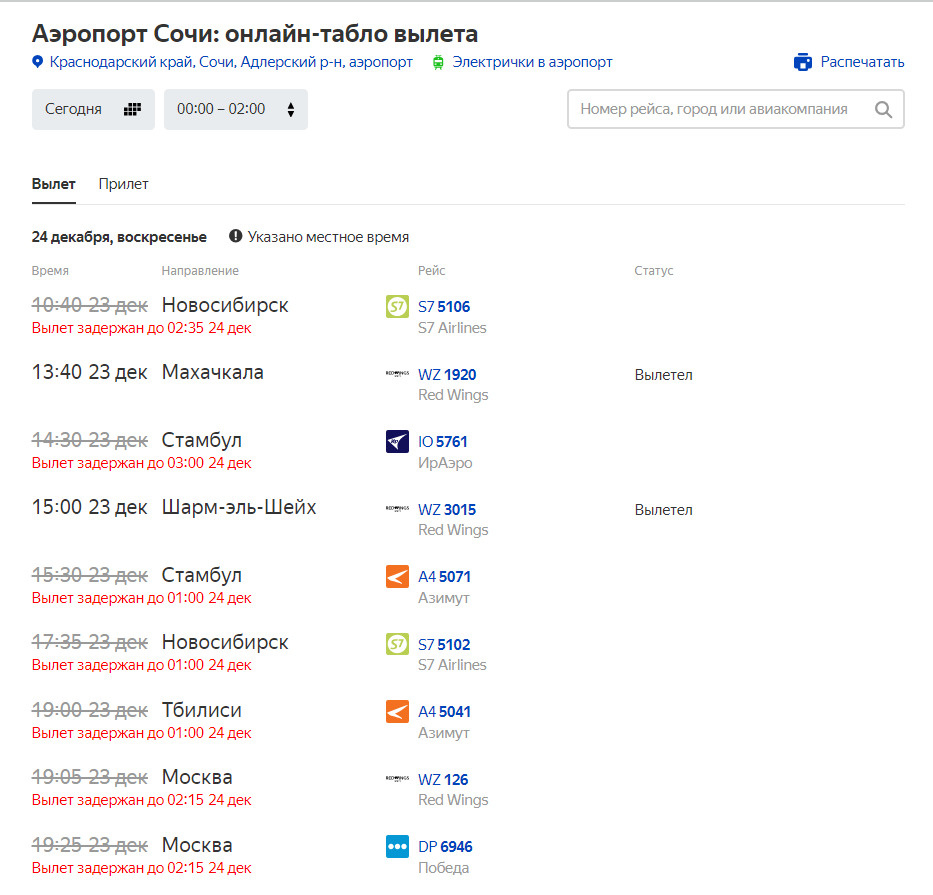Click the magnifier search icon
Image resolution: width=933 pixels, height=895 pixels.
click(x=883, y=110)
